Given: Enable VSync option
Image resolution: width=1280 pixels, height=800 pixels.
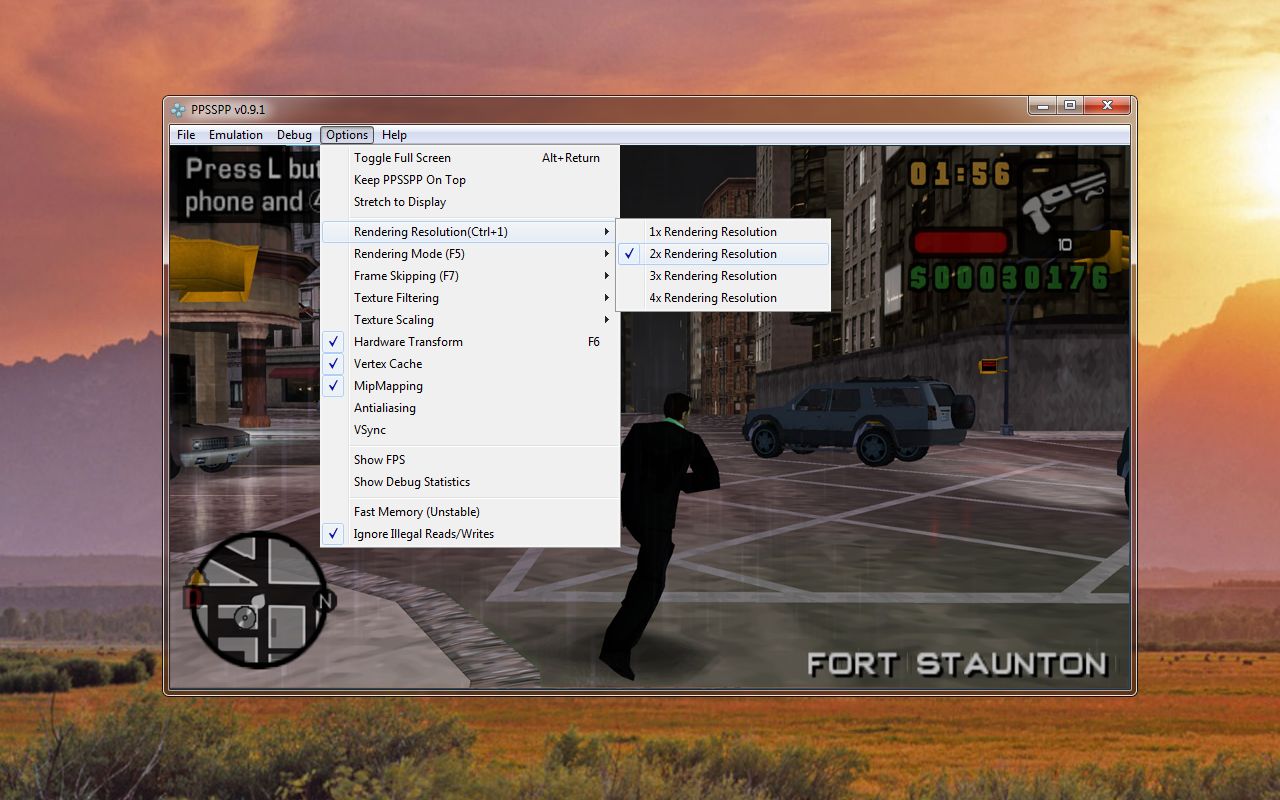Looking at the screenshot, I should [x=470, y=430].
